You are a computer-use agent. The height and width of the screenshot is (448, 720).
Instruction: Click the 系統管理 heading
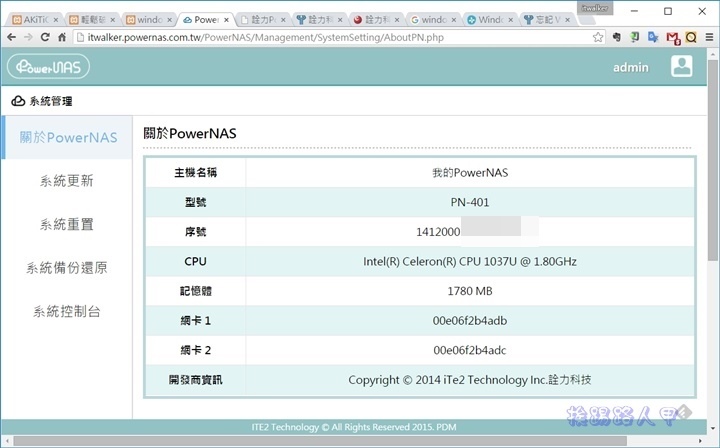click(51, 101)
